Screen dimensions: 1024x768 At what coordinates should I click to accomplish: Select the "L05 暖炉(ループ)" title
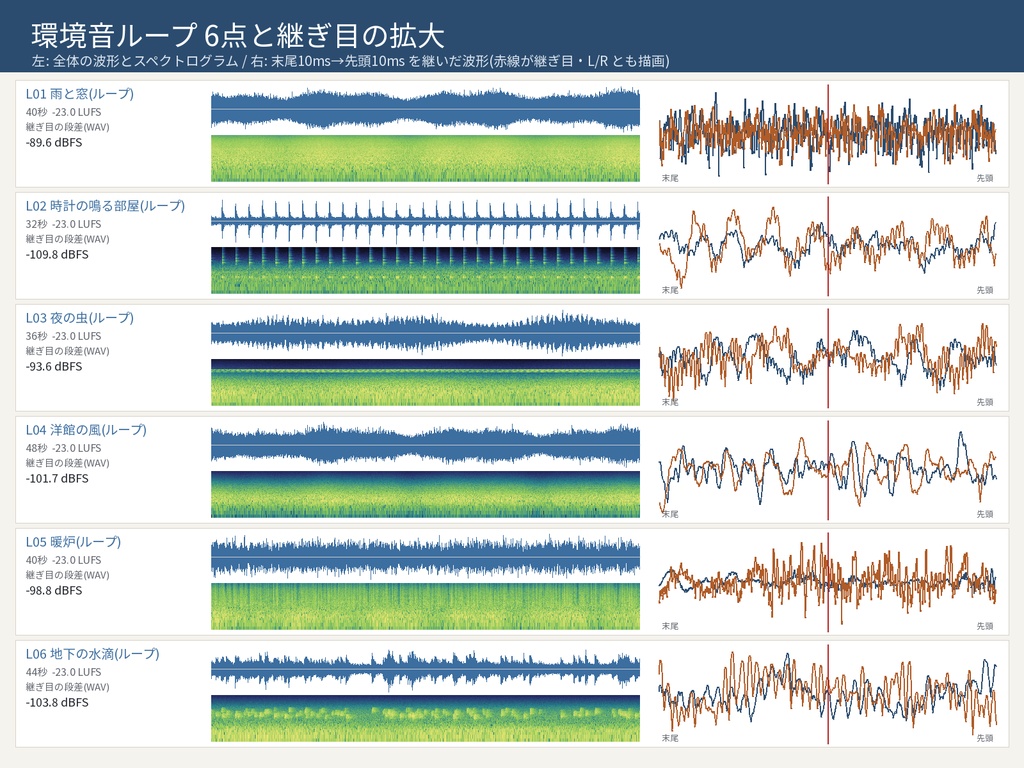pyautogui.click(x=73, y=542)
